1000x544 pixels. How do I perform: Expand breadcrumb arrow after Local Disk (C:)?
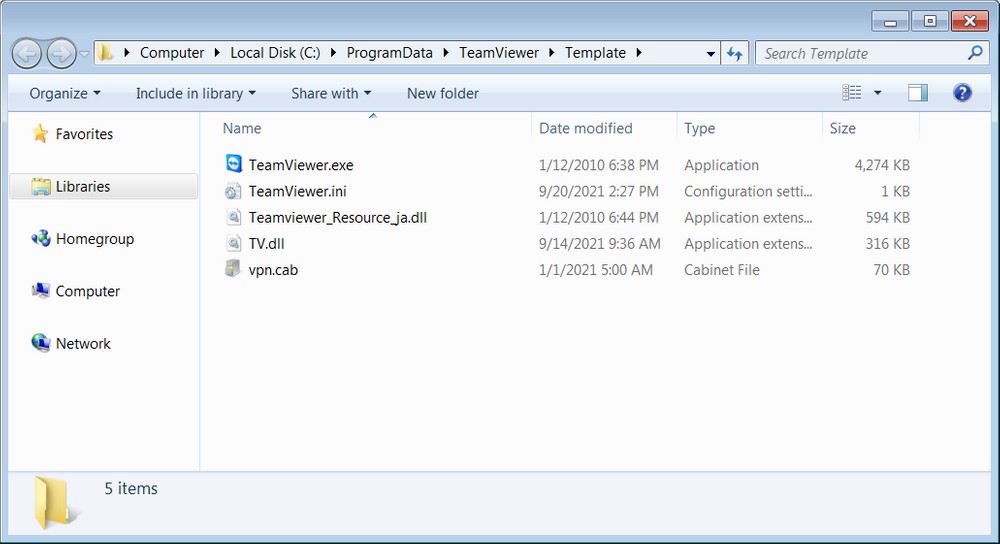click(x=333, y=53)
